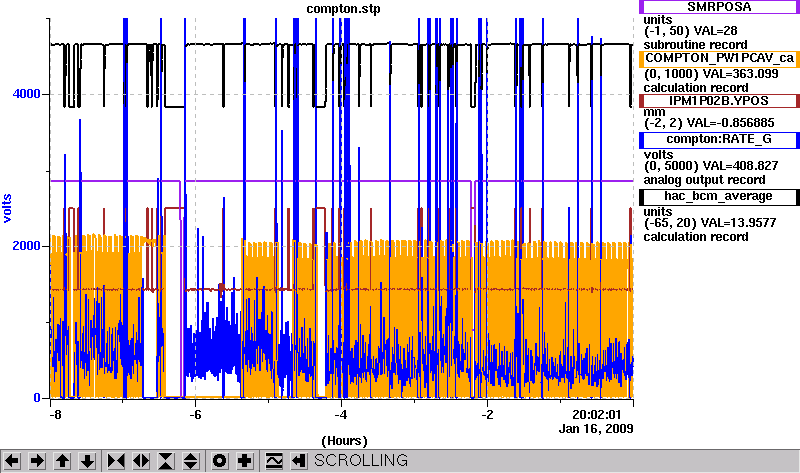800x473 pixels.
Task: Pan the graph left with the left arrow
Action: [12, 461]
